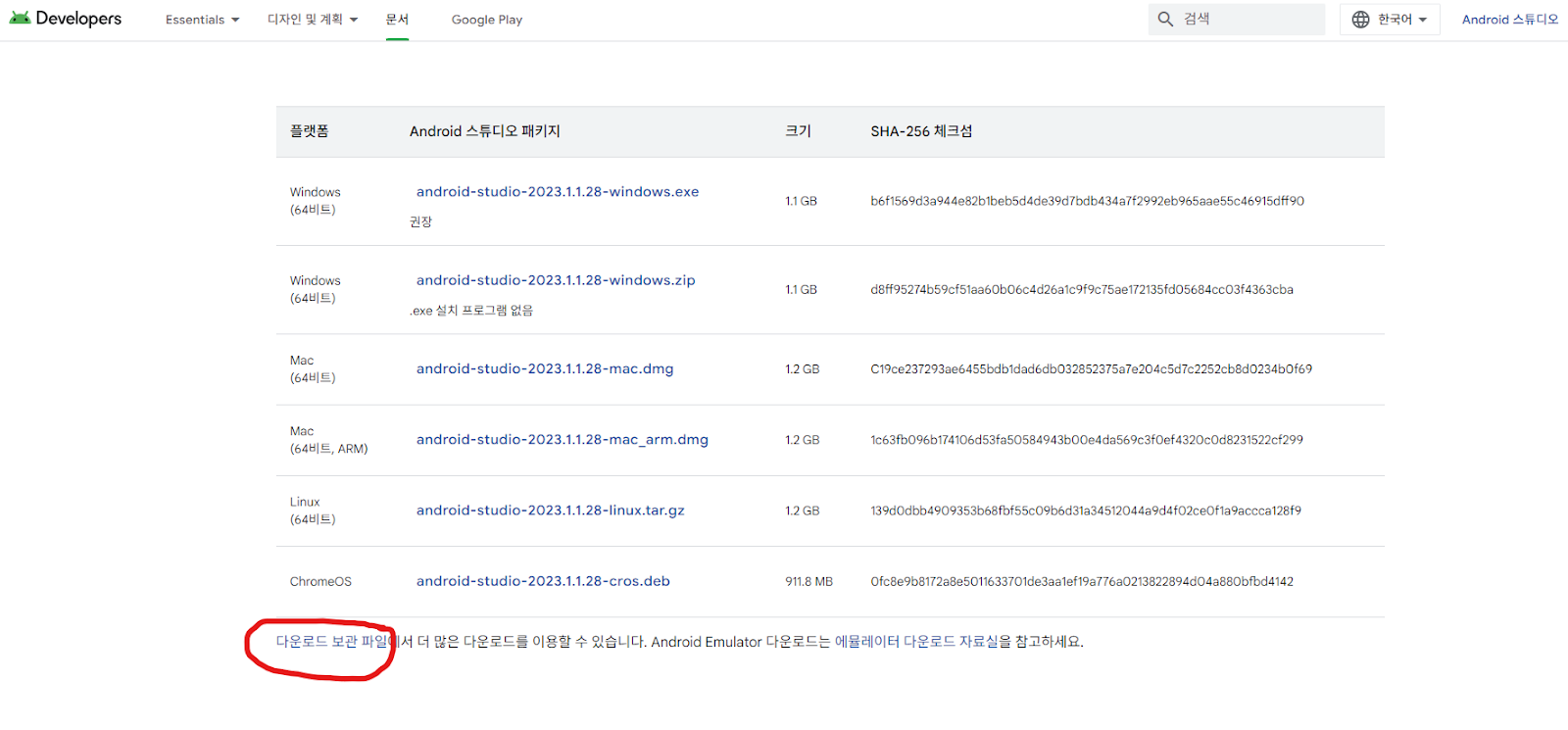Screen dimensions: 1568x730
Task: Open the 한국어 language dropdown
Action: coord(1390,20)
